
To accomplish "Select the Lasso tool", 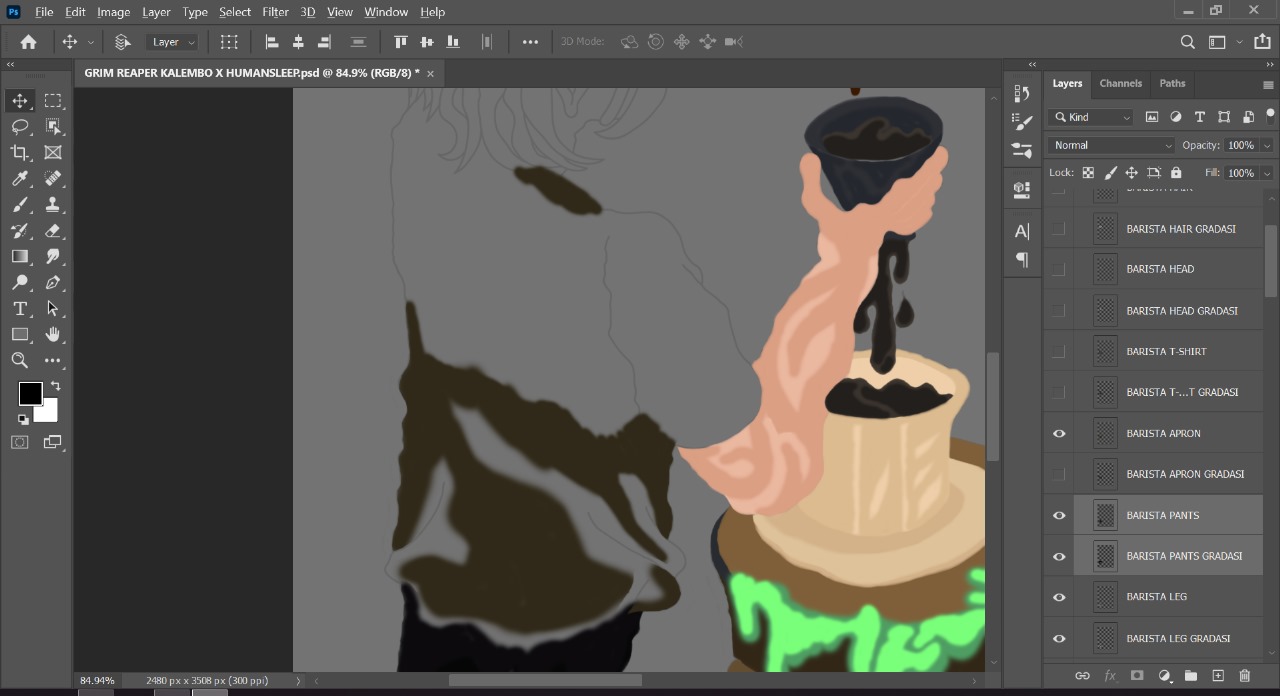I will (x=20, y=126).
